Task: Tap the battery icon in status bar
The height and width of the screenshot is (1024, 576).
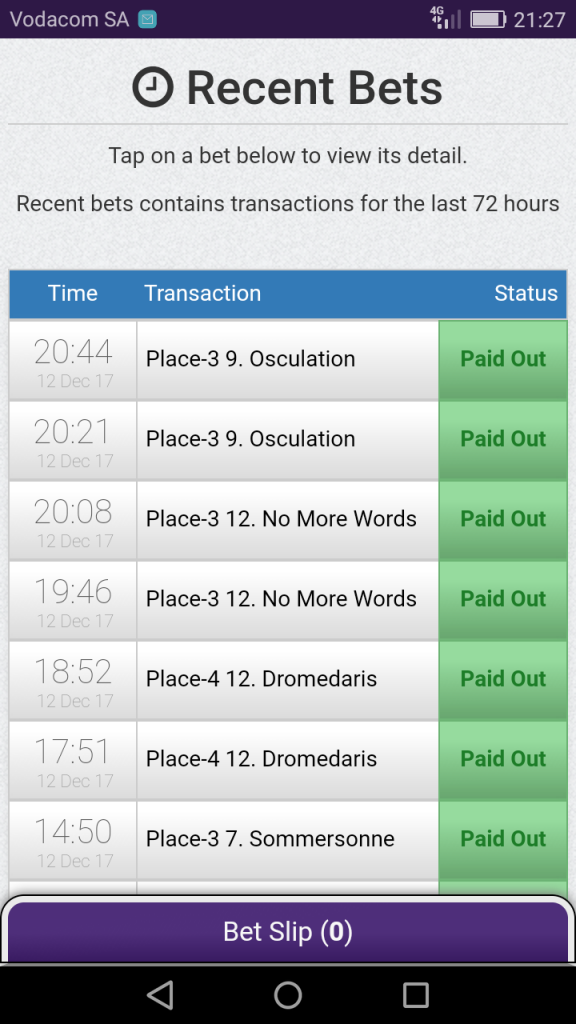Action: [x=488, y=20]
